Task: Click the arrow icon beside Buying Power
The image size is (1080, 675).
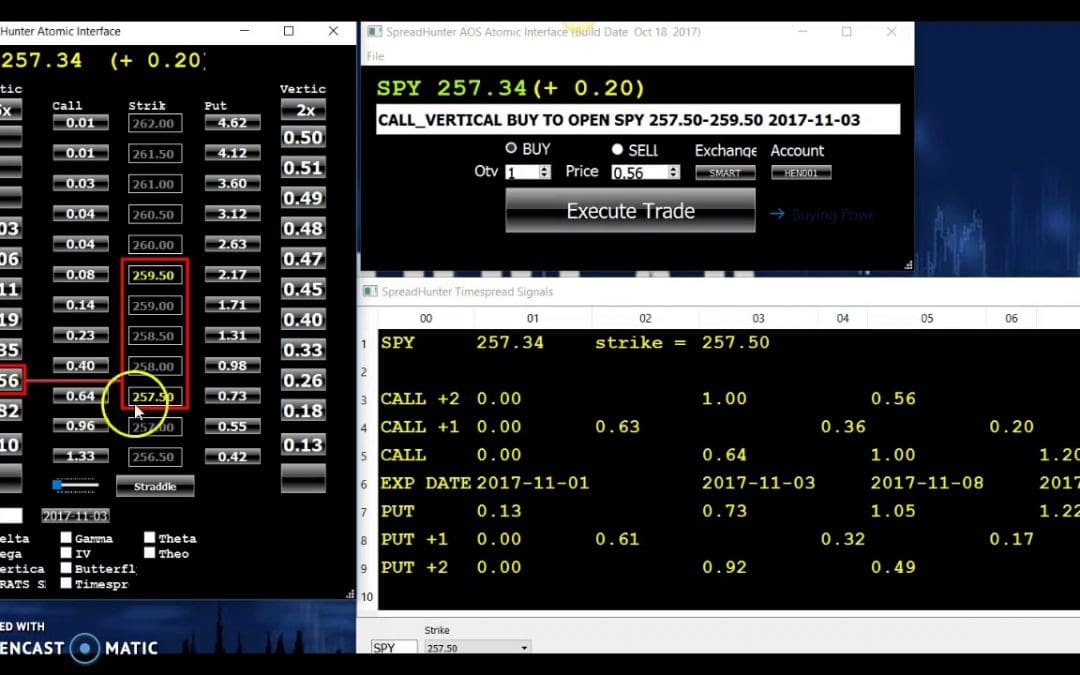Action: pyautogui.click(x=777, y=214)
